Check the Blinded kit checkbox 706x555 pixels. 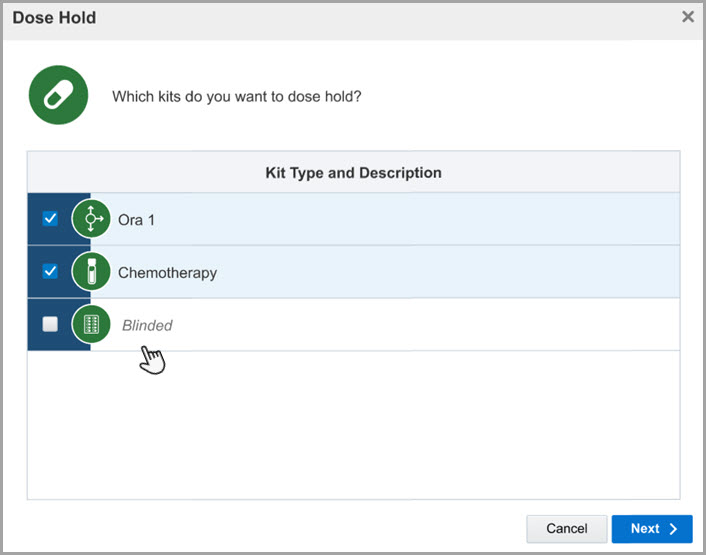point(50,324)
